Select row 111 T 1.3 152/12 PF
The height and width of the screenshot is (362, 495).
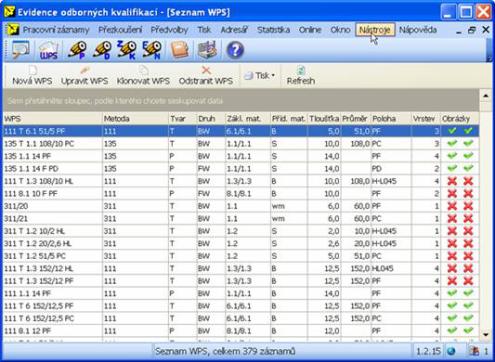(x=241, y=281)
